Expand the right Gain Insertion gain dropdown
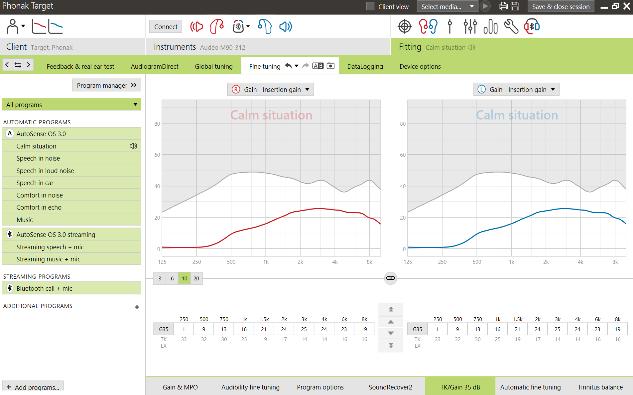Viewport: 633px width, 395px height. [516, 89]
